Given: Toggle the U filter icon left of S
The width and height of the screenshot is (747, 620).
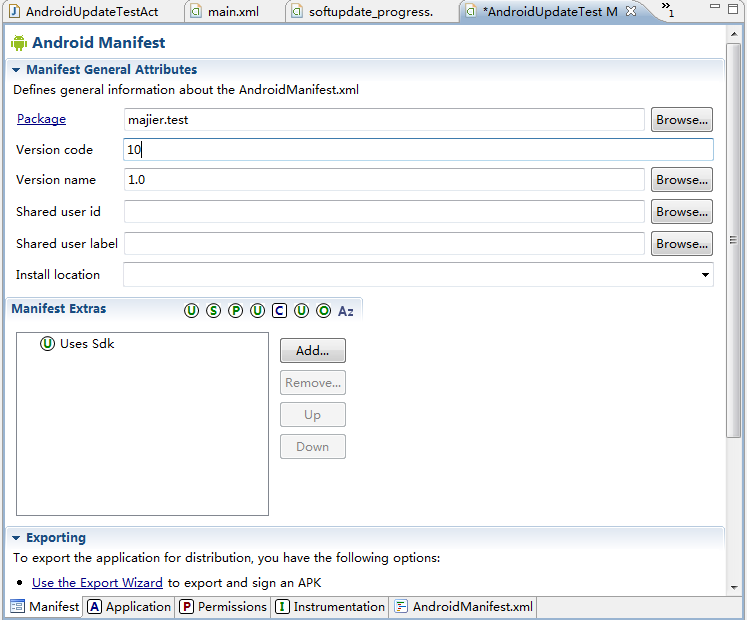Looking at the screenshot, I should tap(192, 311).
